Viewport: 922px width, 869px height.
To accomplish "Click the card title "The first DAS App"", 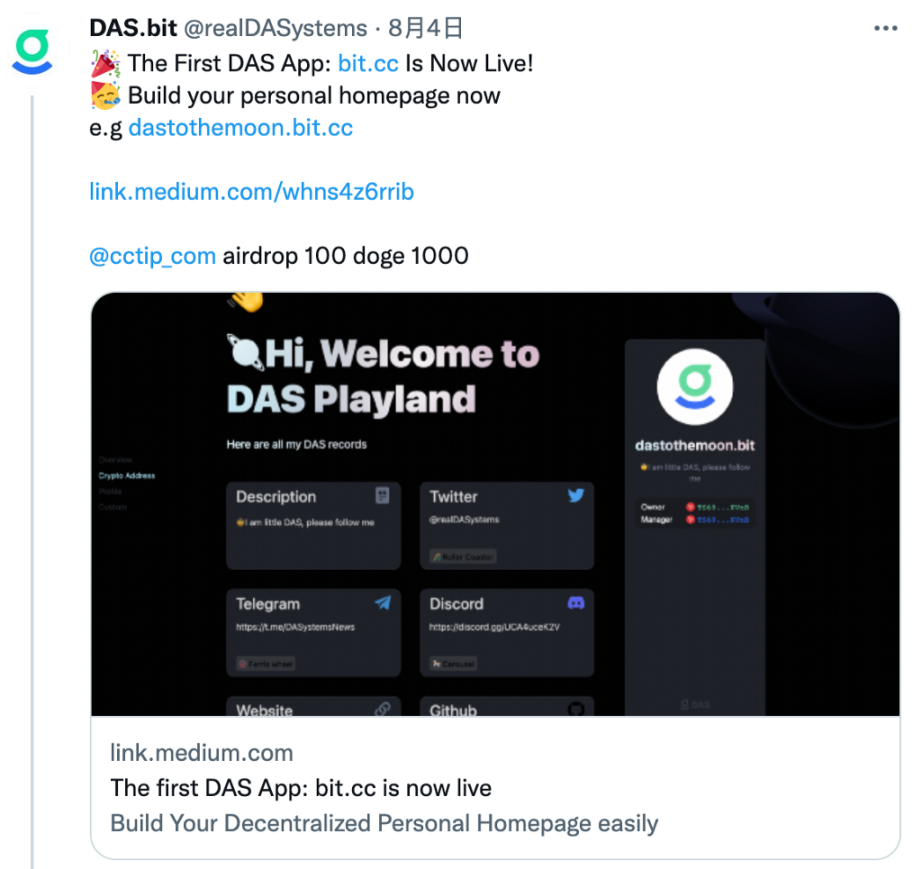I will coord(301,788).
